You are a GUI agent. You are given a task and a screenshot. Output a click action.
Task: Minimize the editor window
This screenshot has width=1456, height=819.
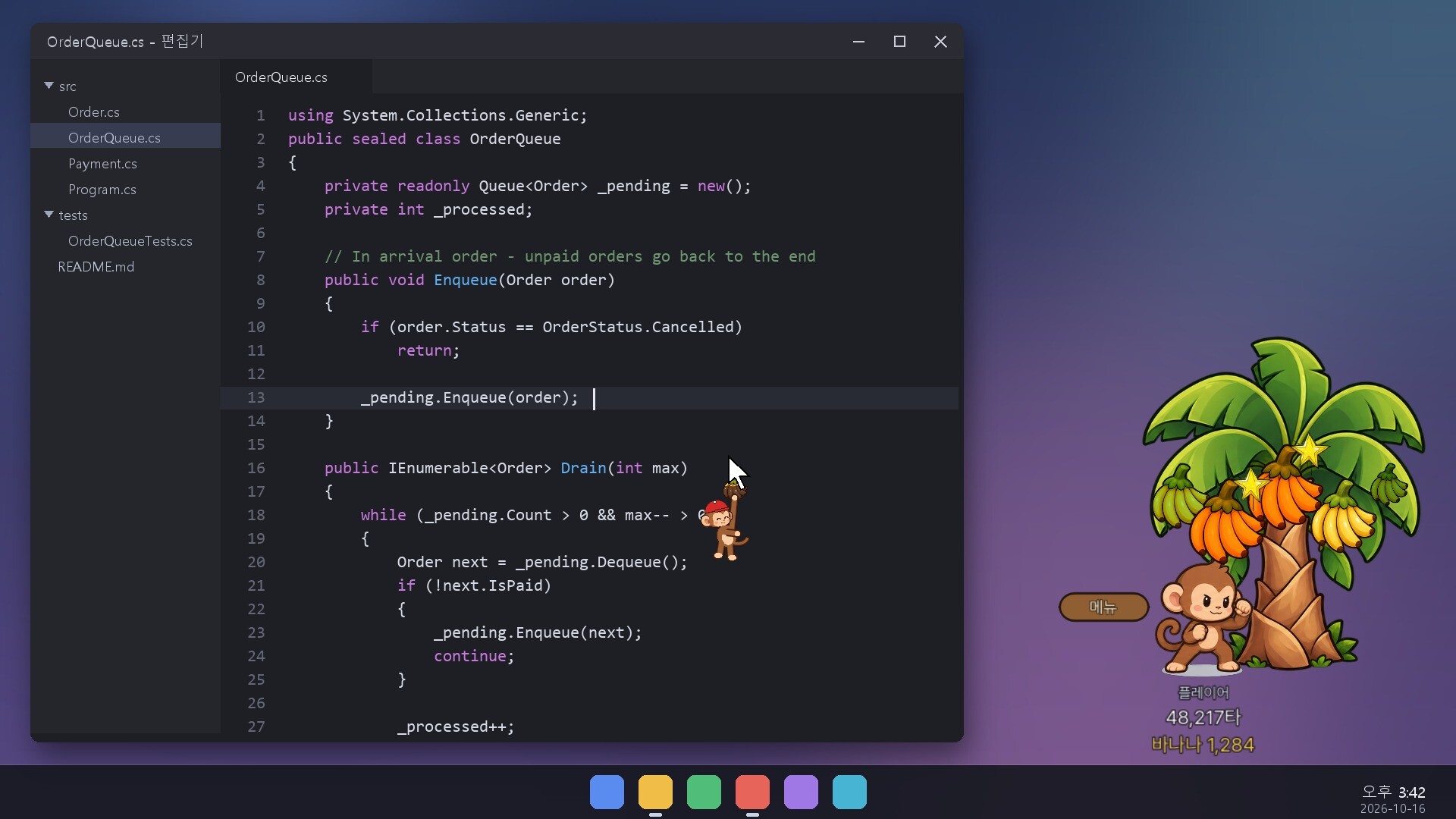coord(858,42)
